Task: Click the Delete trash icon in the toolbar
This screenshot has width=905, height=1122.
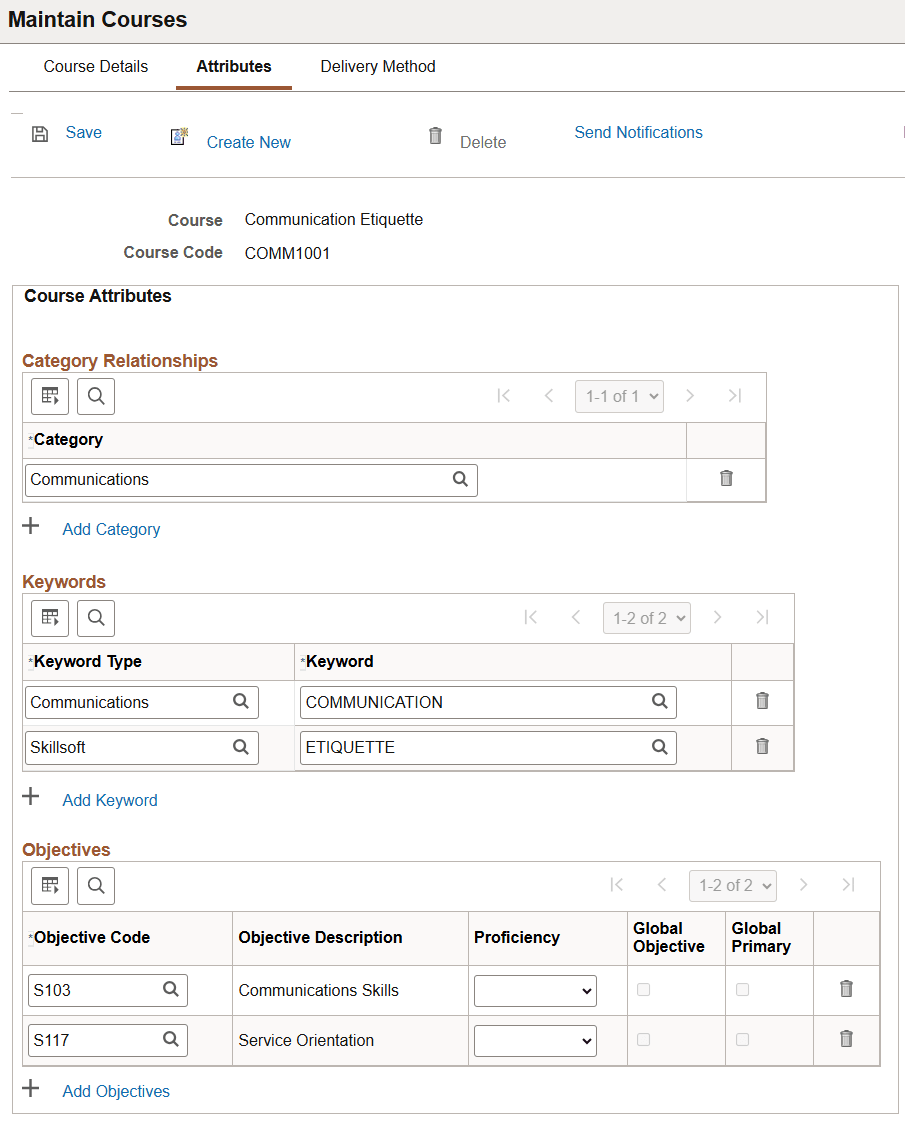Action: [435, 135]
